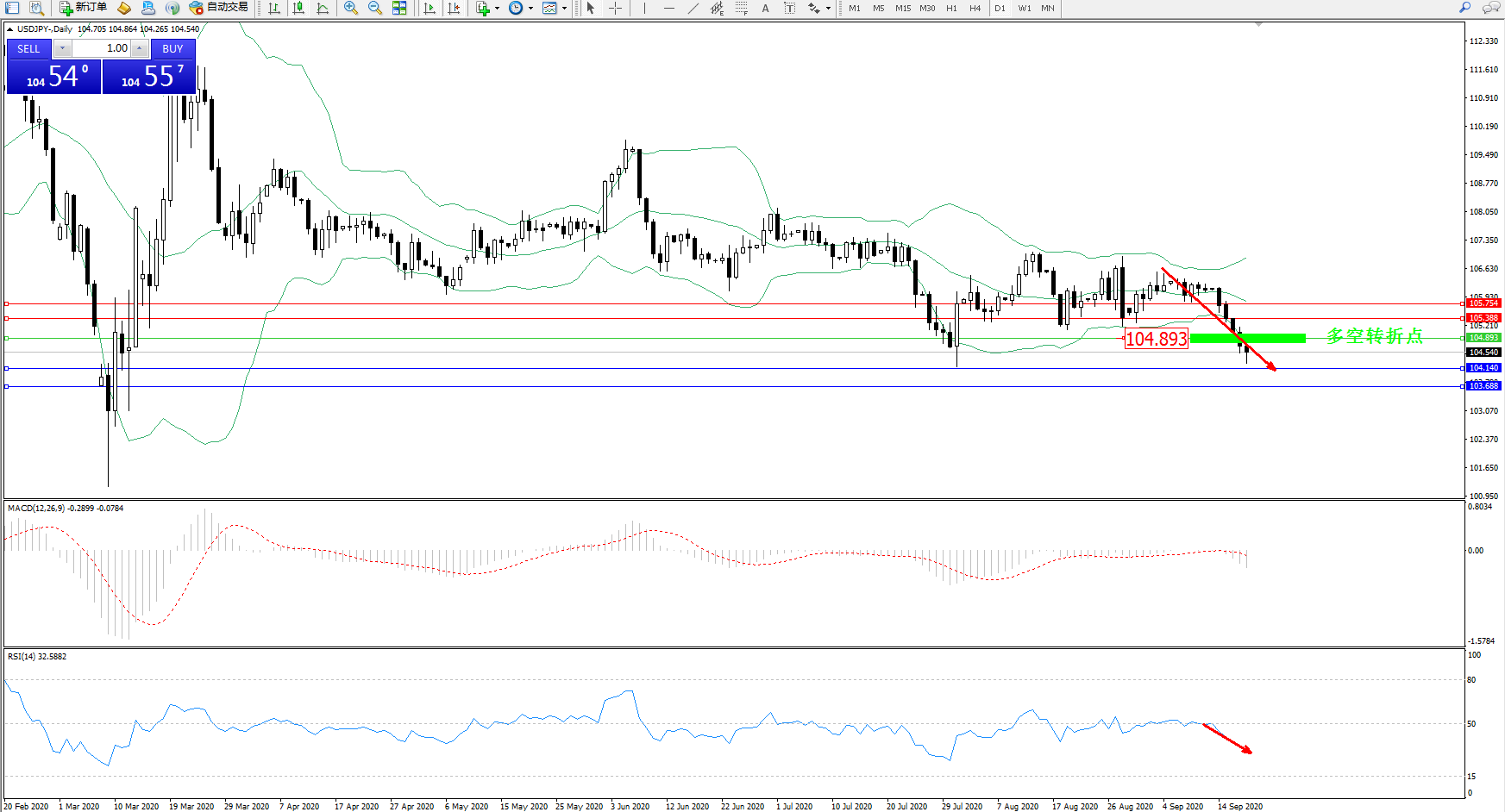Choose the text label 'A' tool
The height and width of the screenshot is (812, 1505).
[x=765, y=8]
